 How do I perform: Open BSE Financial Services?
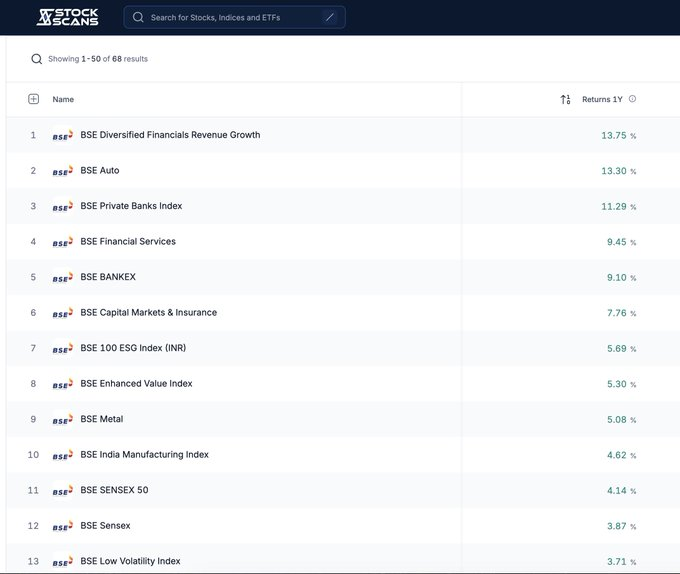(x=128, y=241)
